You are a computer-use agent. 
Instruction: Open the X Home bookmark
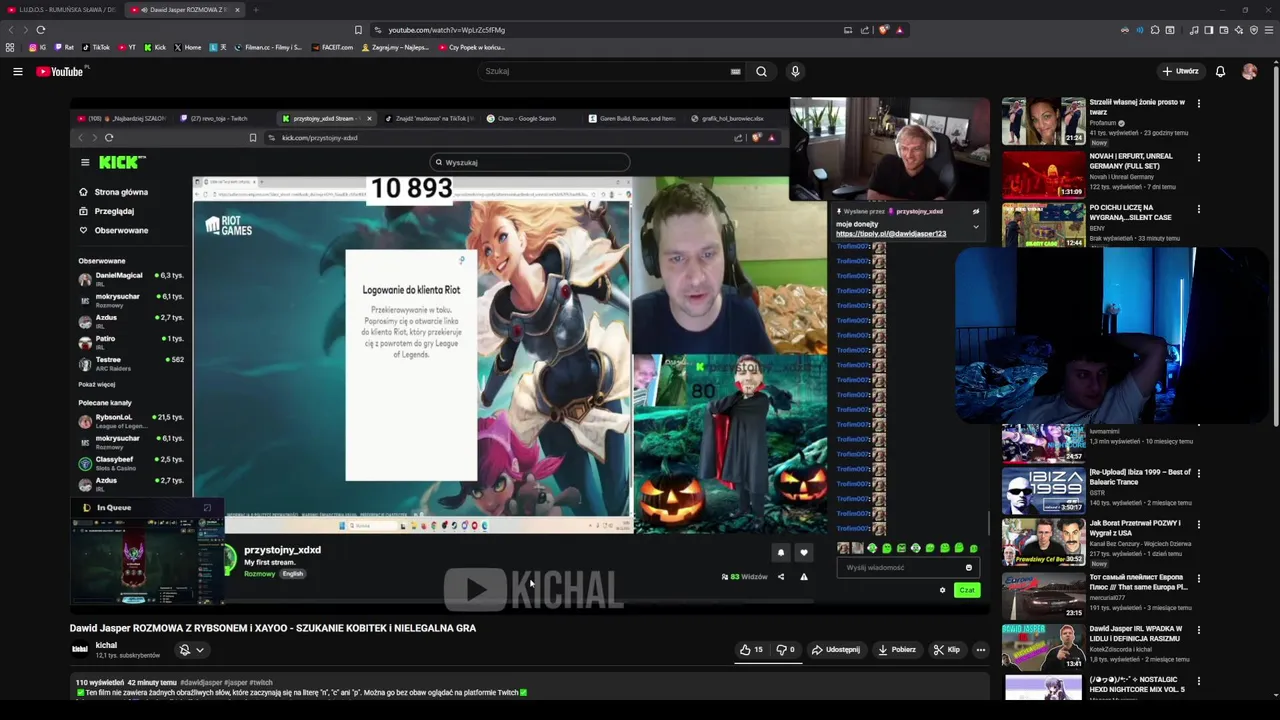(x=188, y=47)
